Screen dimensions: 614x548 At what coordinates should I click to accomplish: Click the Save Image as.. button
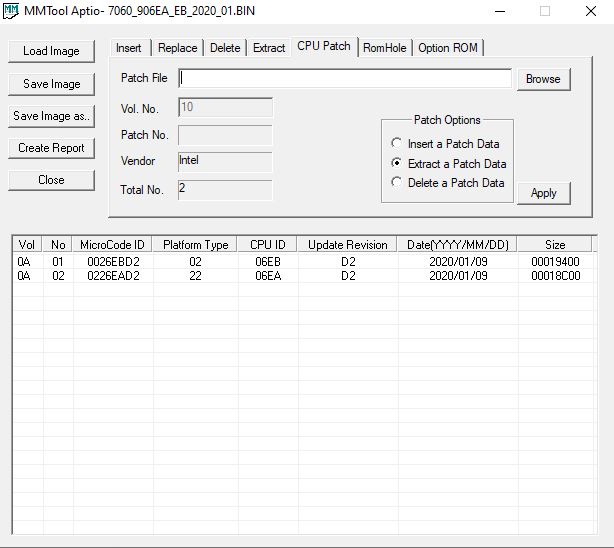[51, 116]
